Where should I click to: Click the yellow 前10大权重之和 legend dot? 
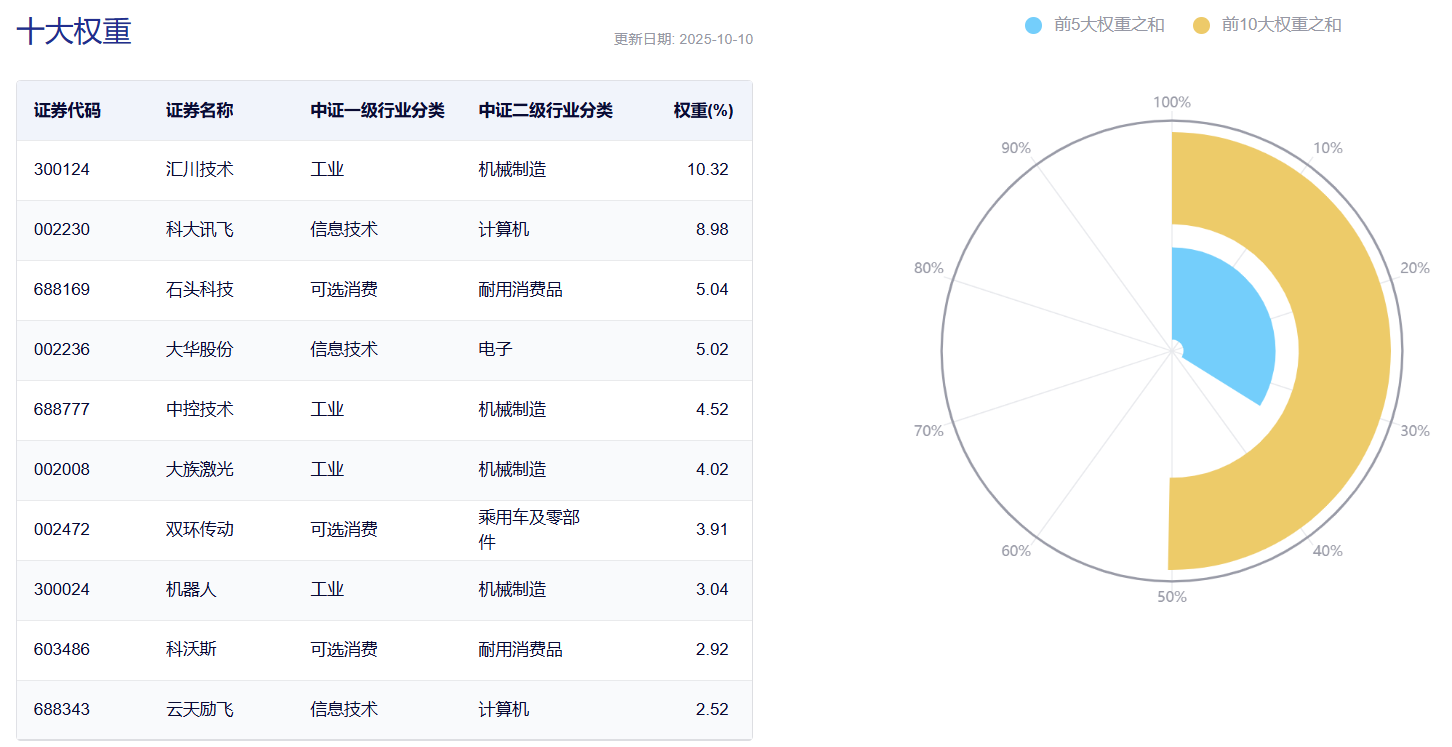1201,25
